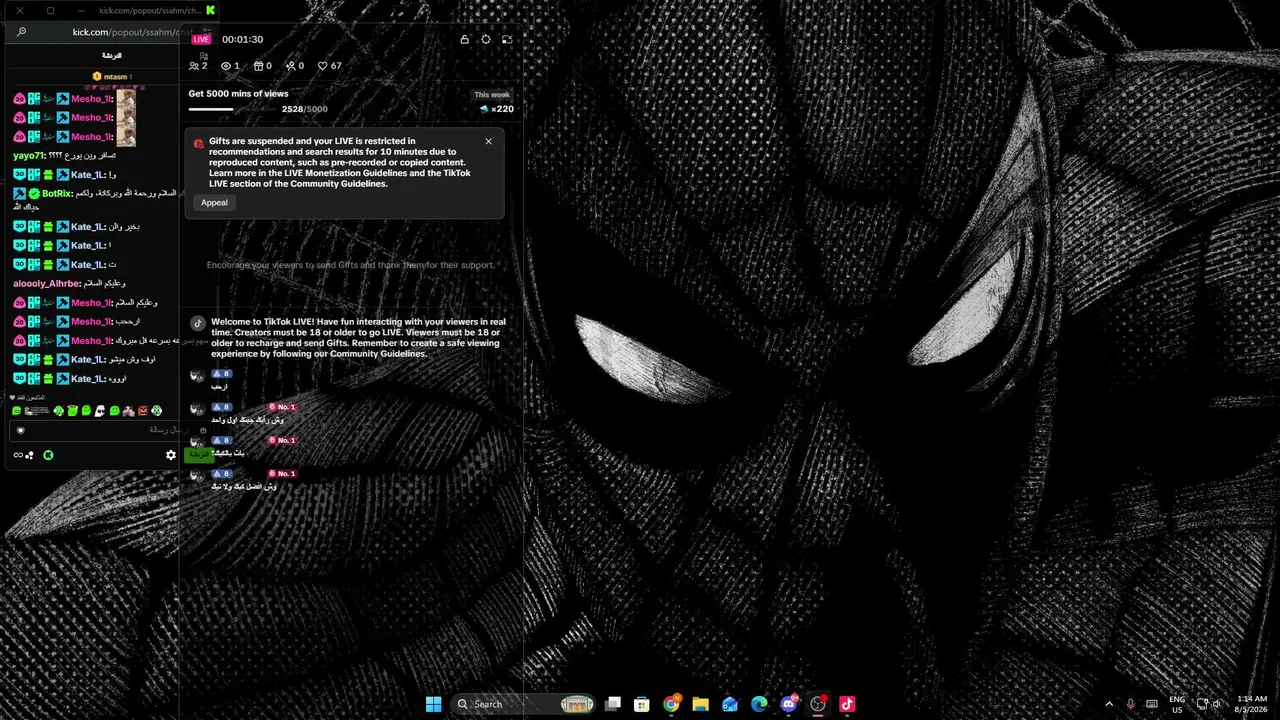Viewport: 1280px width, 720px height.
Task: Open the 'This week' selector
Action: point(492,95)
